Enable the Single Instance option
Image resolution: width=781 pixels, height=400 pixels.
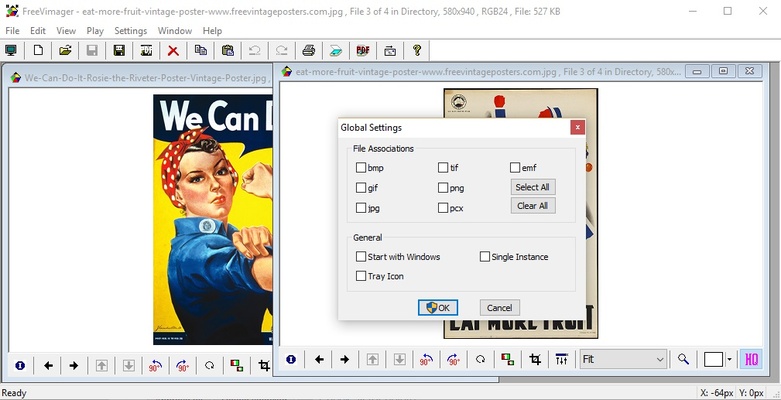pyautogui.click(x=485, y=257)
